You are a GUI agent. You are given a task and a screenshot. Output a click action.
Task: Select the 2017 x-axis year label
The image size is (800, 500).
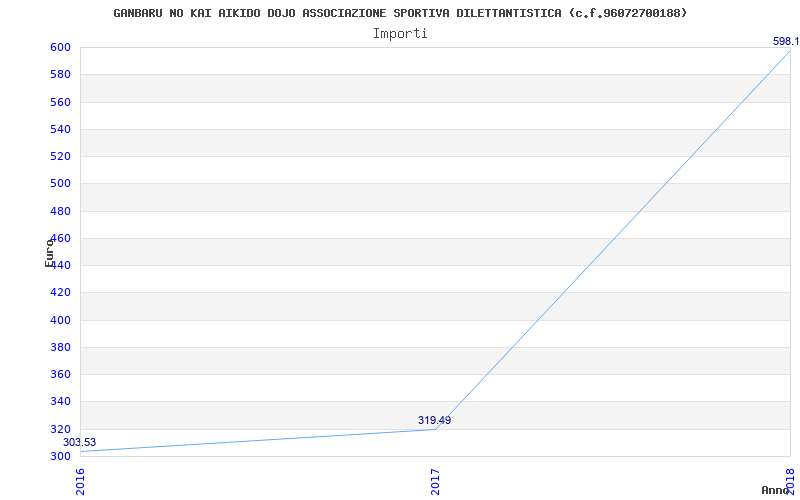[435, 482]
